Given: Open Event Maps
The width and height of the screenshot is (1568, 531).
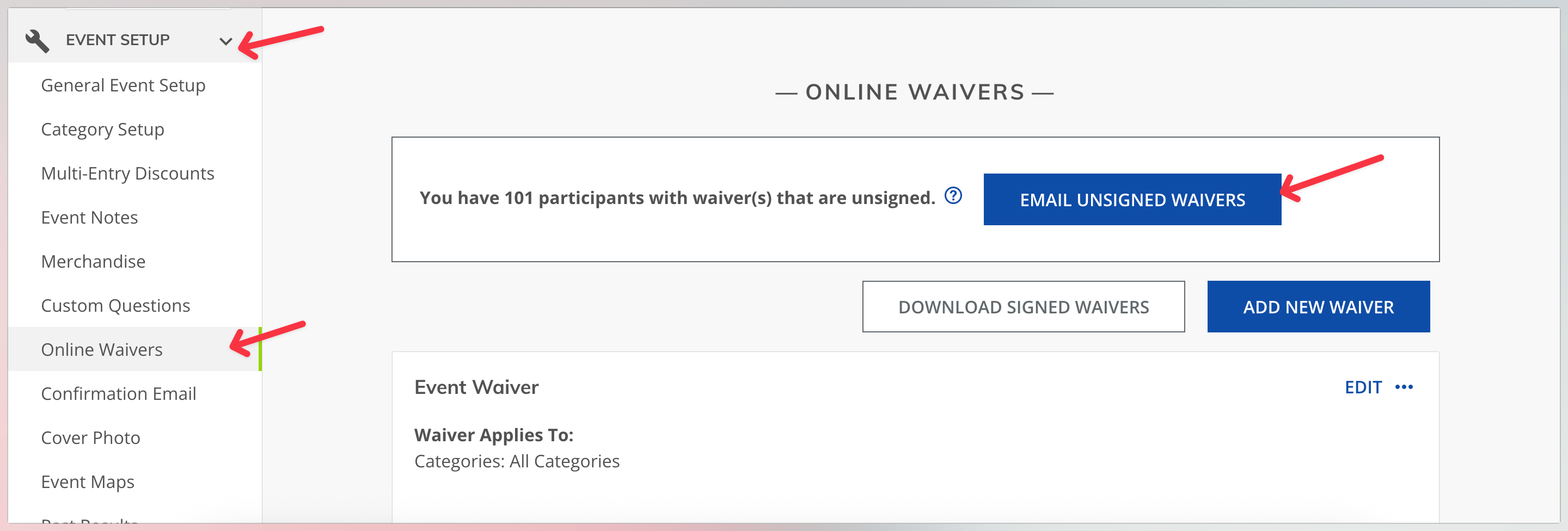Looking at the screenshot, I should pos(87,481).
